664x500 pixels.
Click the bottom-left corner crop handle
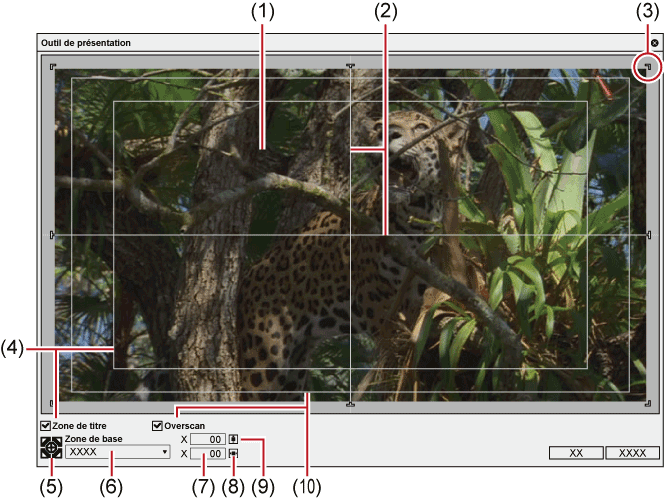pos(52,403)
